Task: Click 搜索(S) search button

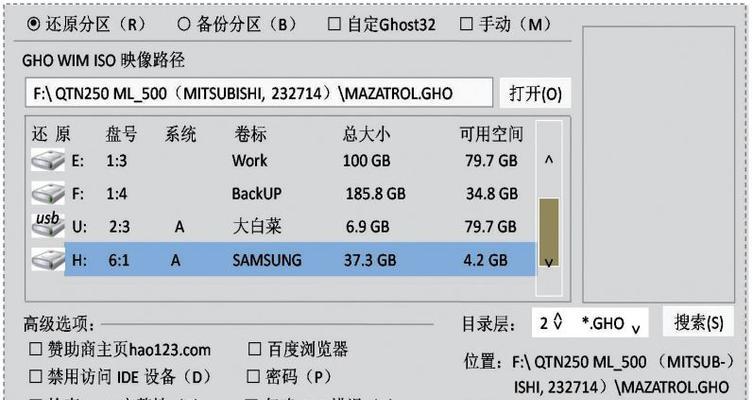Action: (699, 322)
